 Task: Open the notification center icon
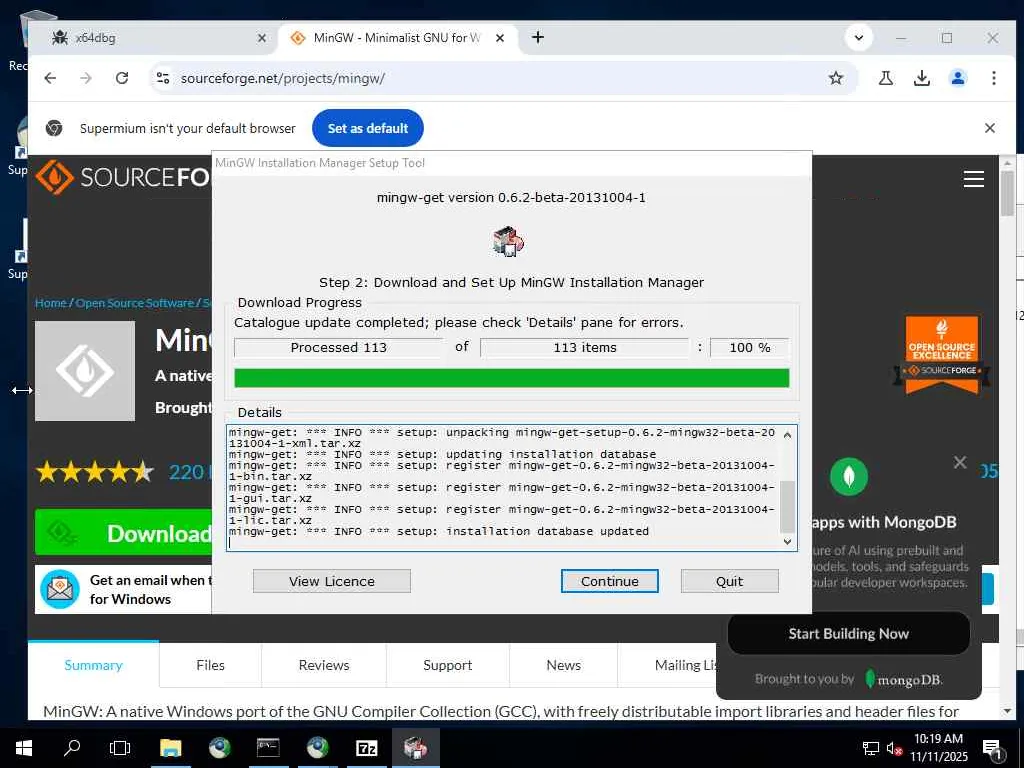(993, 750)
